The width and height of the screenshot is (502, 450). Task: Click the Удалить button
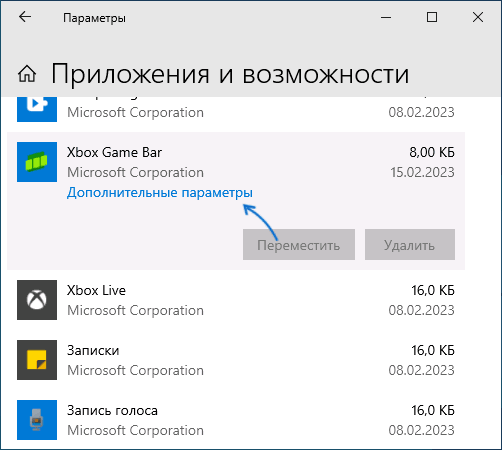click(x=410, y=244)
